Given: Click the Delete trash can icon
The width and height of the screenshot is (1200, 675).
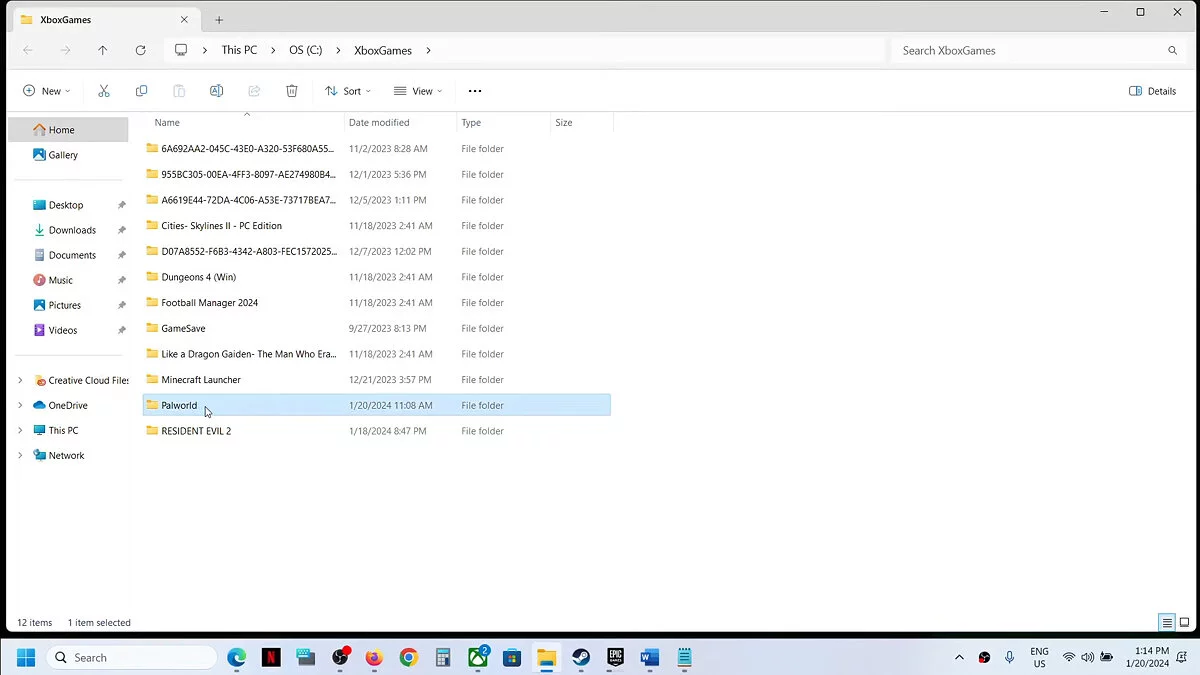Looking at the screenshot, I should 292,91.
